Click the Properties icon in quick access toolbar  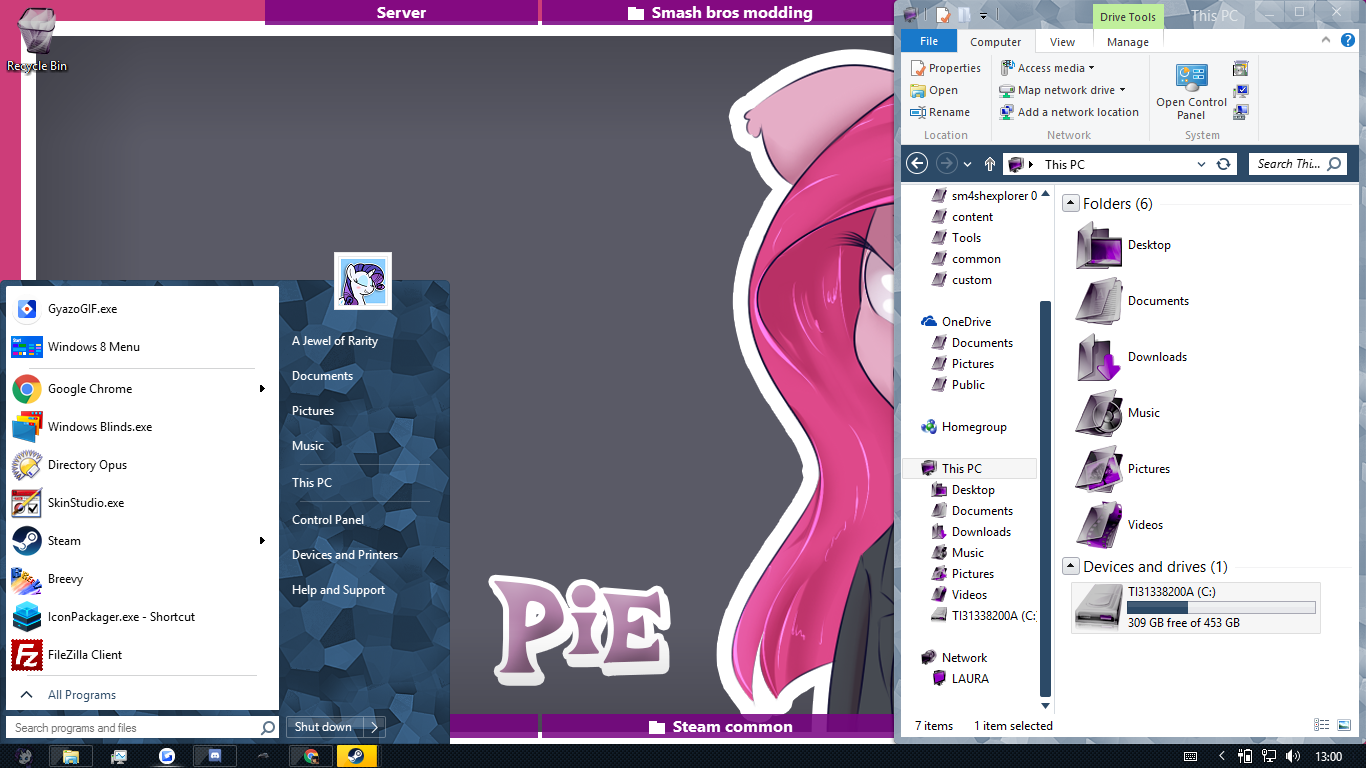tap(942, 15)
